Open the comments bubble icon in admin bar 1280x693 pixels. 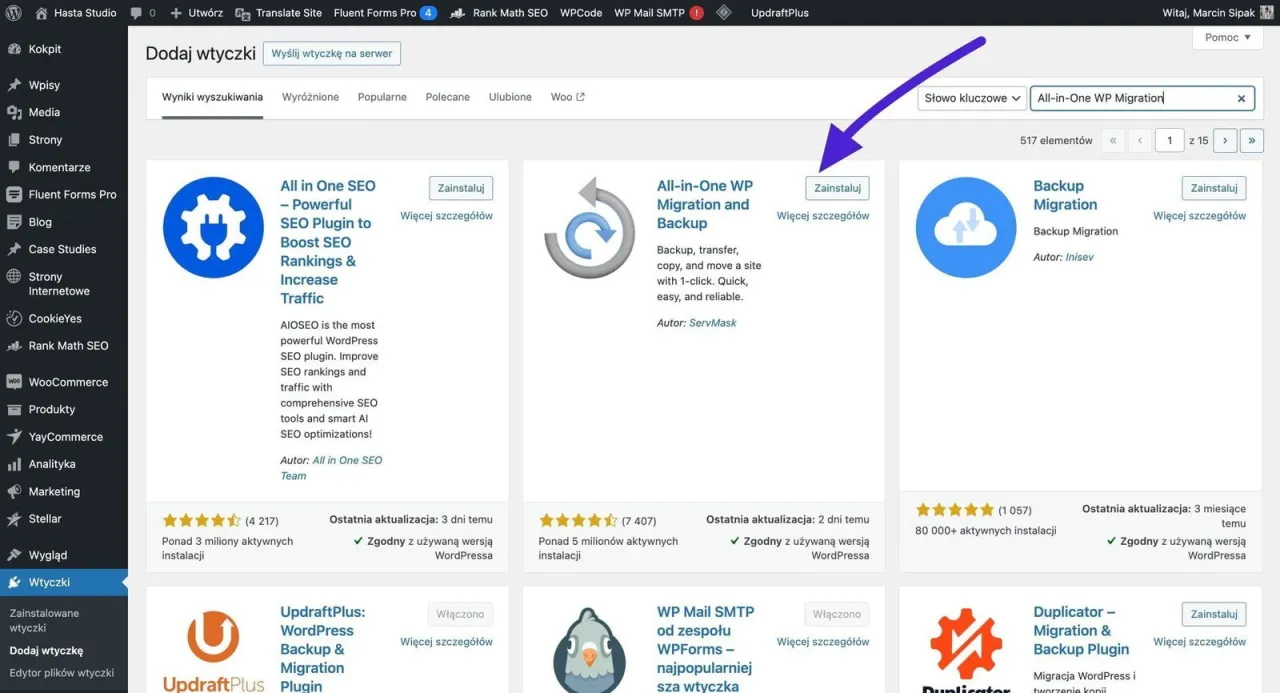click(x=135, y=12)
